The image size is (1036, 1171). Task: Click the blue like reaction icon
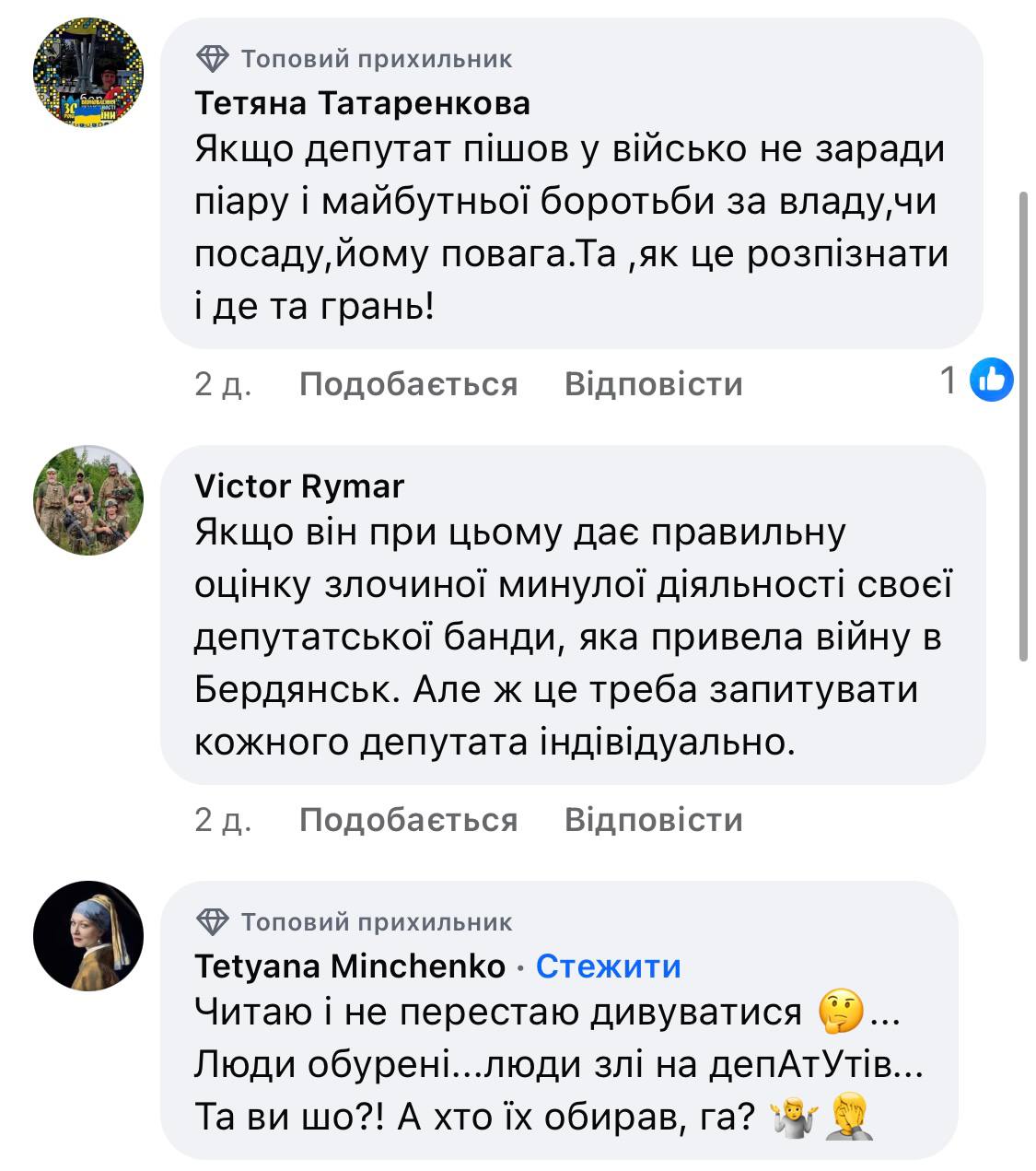point(992,380)
